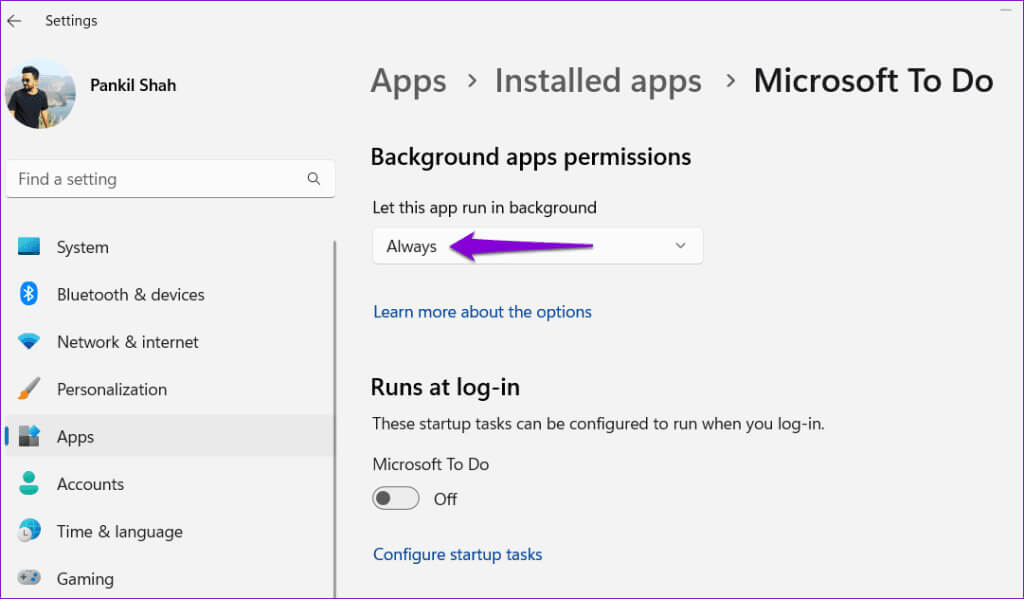The height and width of the screenshot is (599, 1024).
Task: Focus the Find a setting search box
Action: coord(170,178)
